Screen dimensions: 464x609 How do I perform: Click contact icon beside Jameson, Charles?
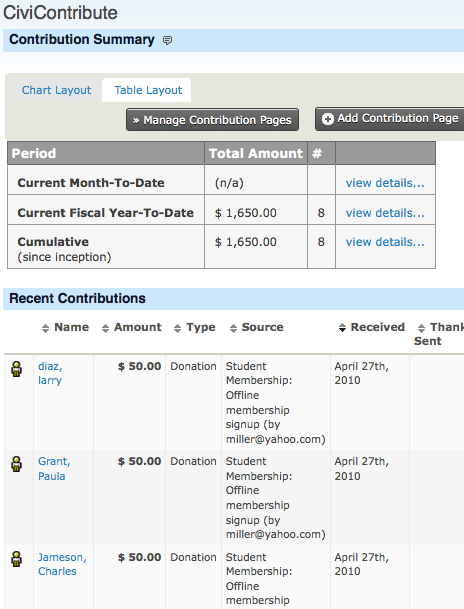point(16,559)
